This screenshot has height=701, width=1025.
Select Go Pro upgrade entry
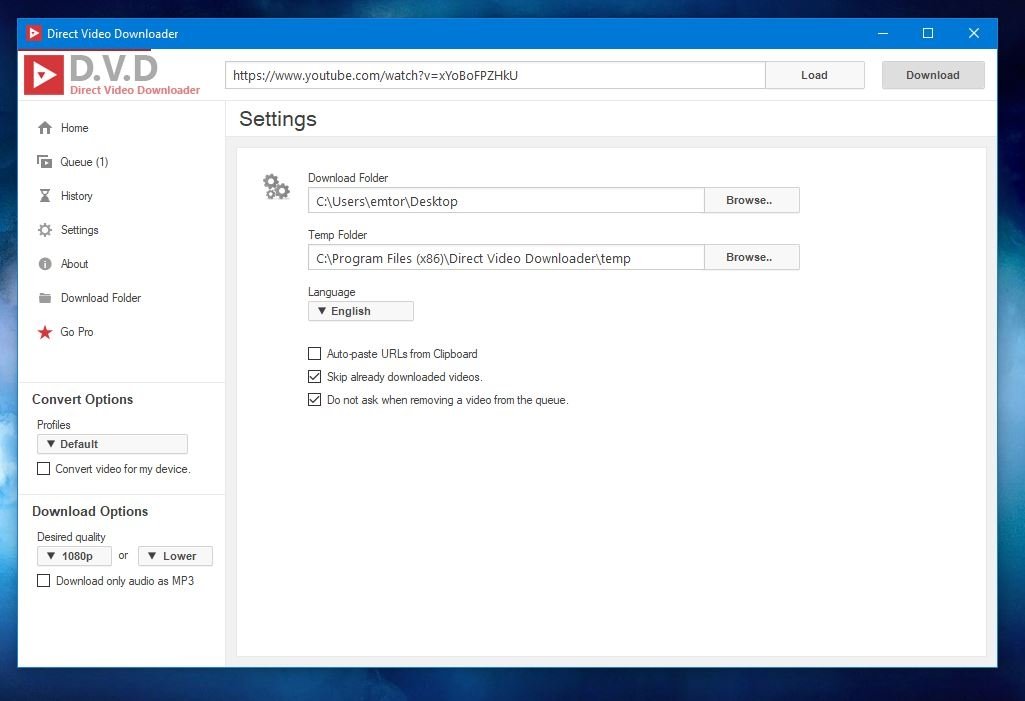tap(76, 332)
